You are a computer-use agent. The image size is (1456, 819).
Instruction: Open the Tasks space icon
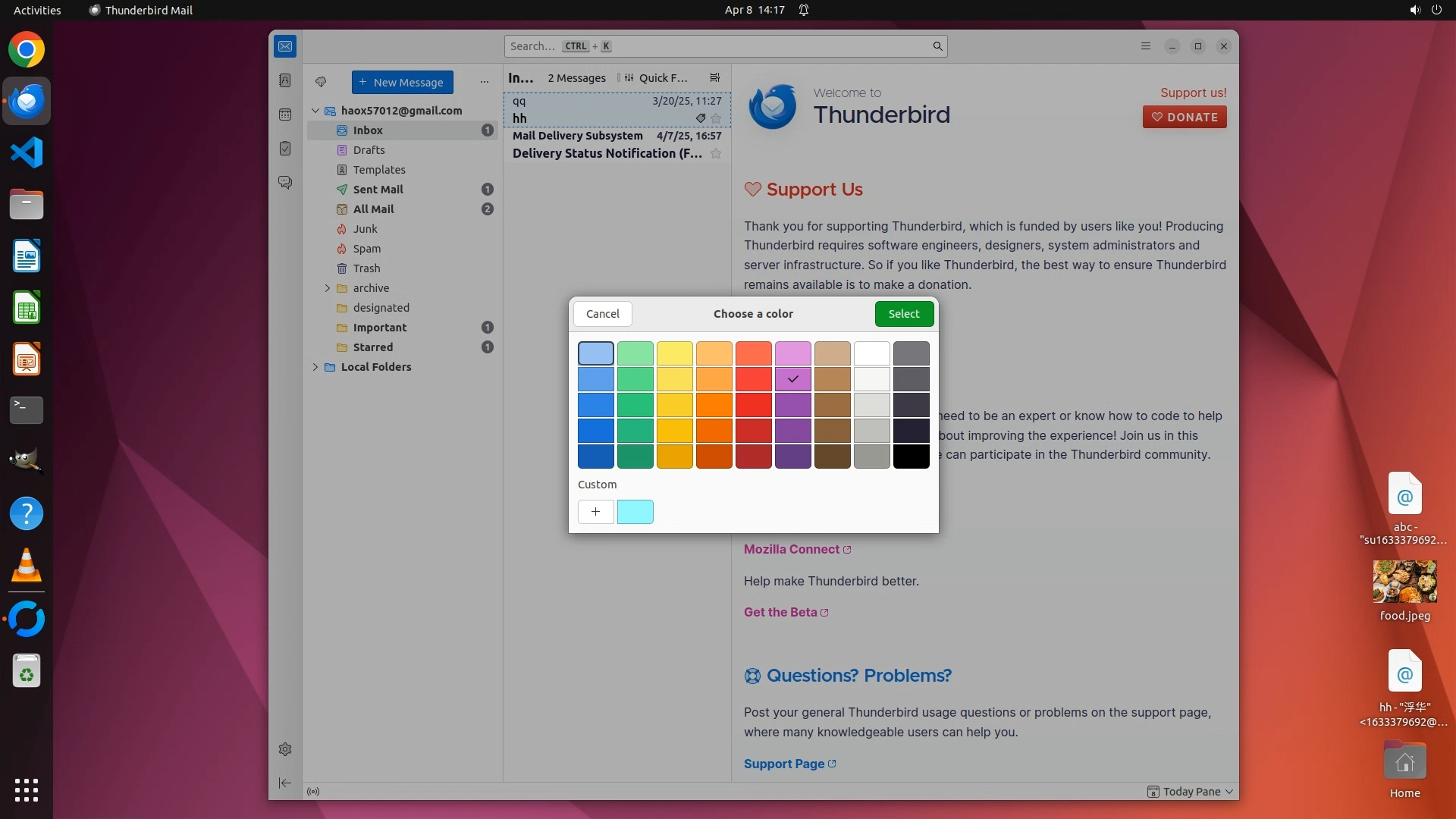click(285, 149)
